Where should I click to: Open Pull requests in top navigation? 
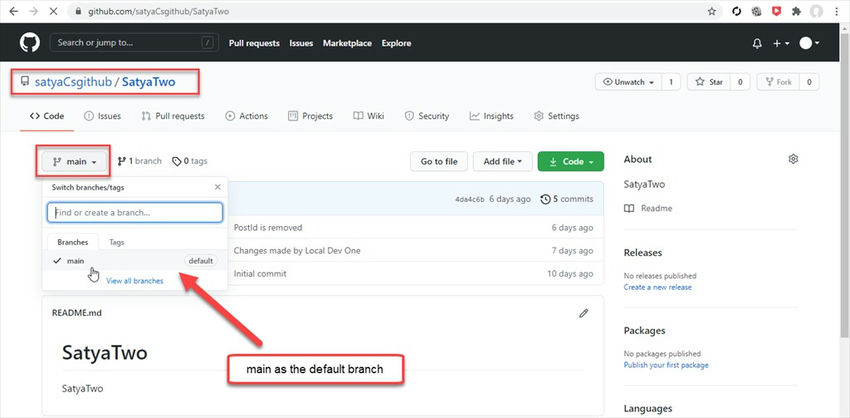click(x=254, y=43)
